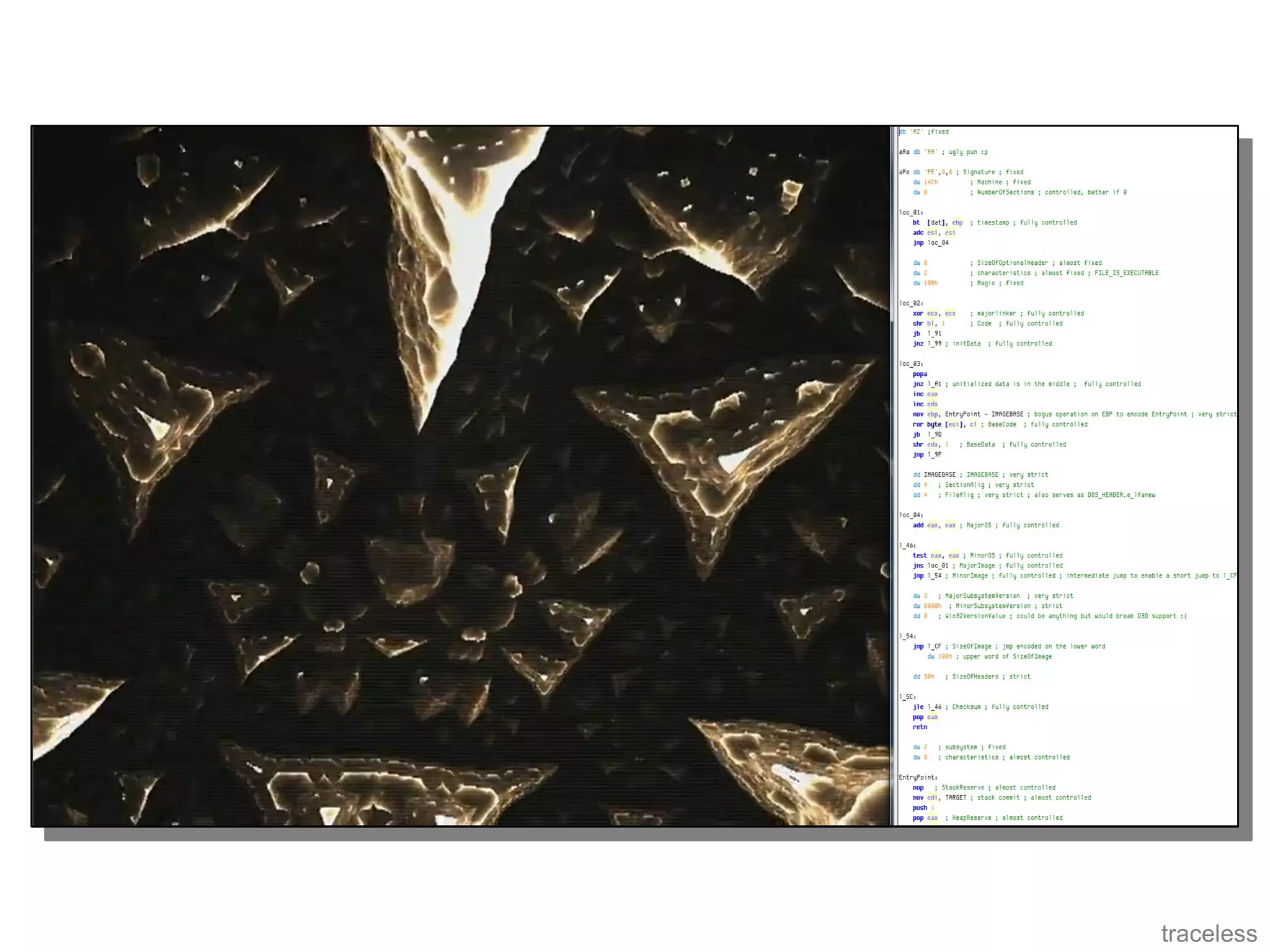Viewport: 1270px width, 952px height.
Task: Click the 'traceless' caption text
Action: tap(1209, 933)
